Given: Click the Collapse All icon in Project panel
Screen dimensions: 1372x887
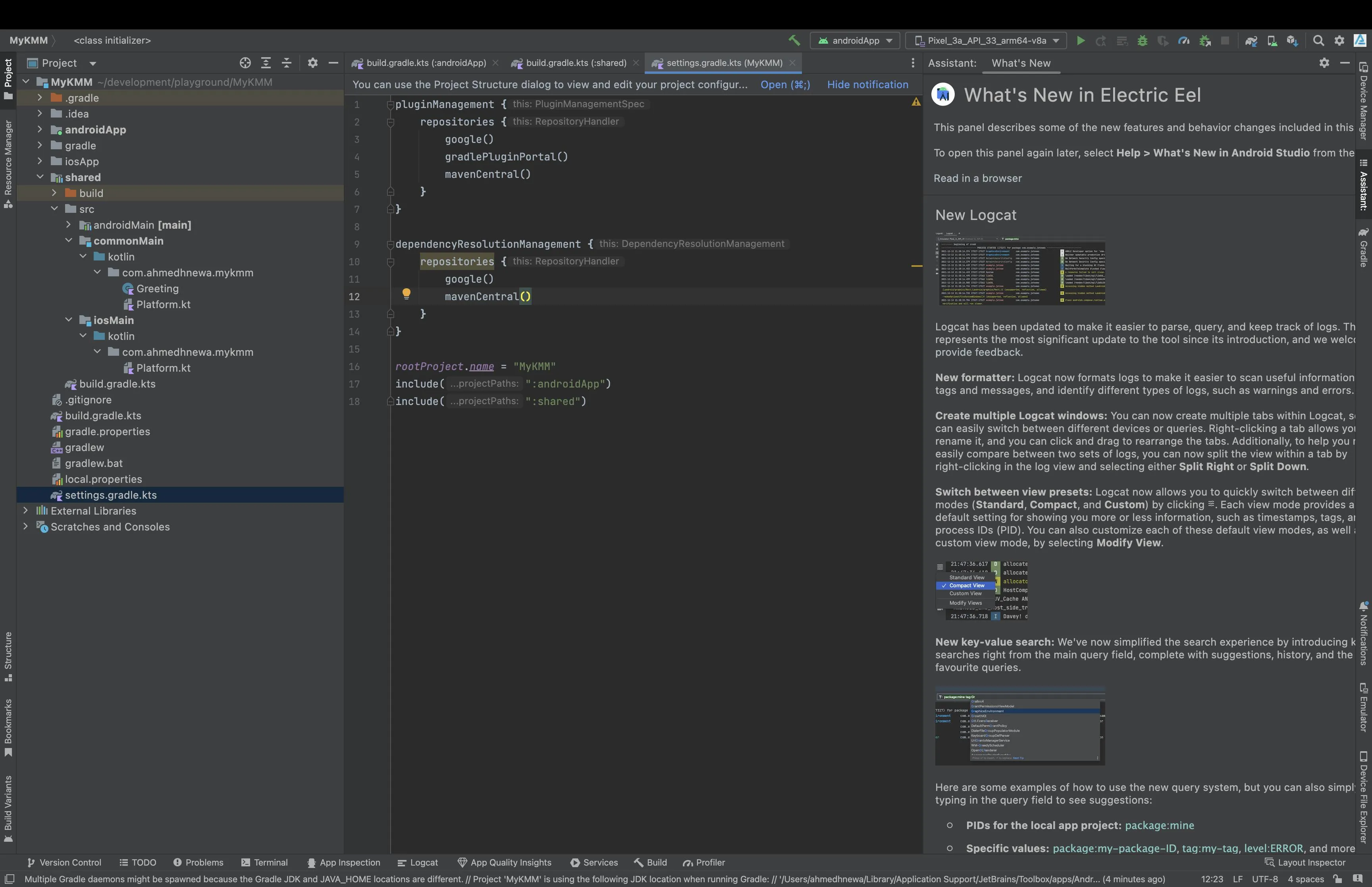Looking at the screenshot, I should click(287, 64).
